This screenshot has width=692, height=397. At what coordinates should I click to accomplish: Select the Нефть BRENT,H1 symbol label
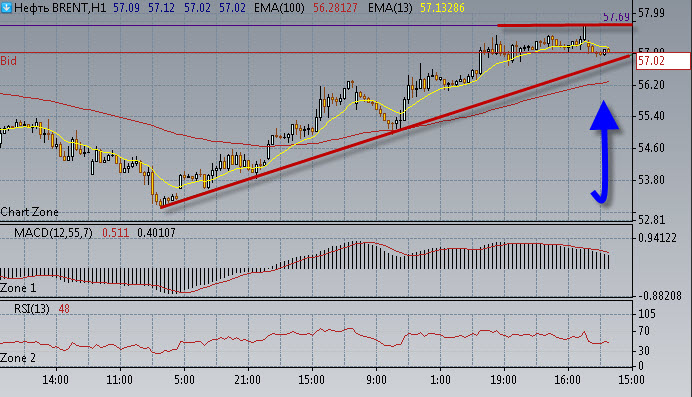[60, 7]
